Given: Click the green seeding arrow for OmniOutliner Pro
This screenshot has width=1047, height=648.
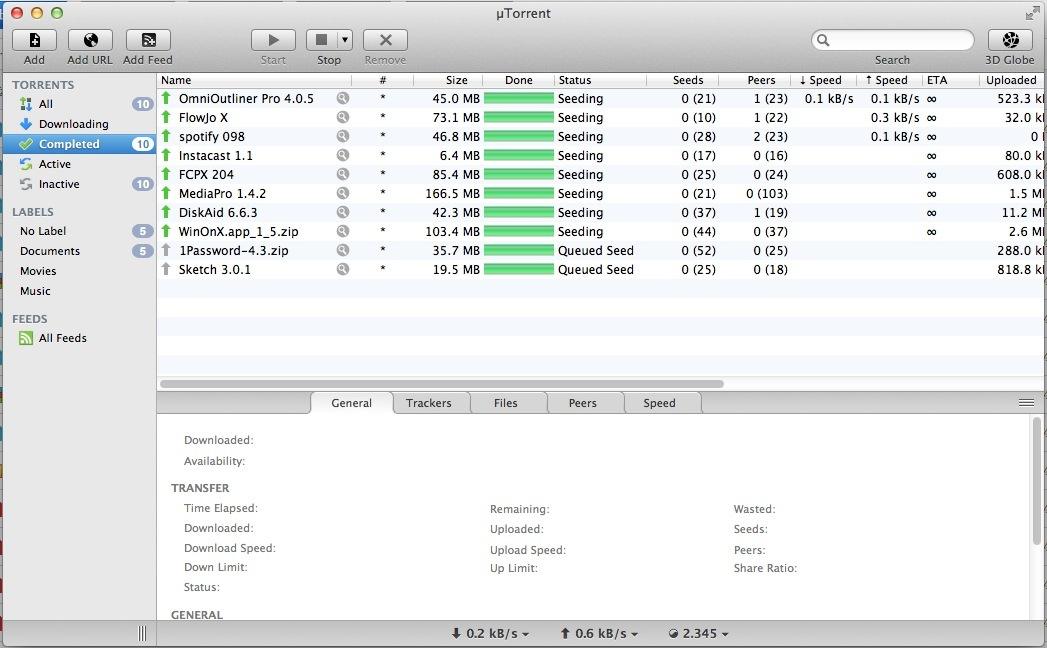Looking at the screenshot, I should tap(166, 98).
